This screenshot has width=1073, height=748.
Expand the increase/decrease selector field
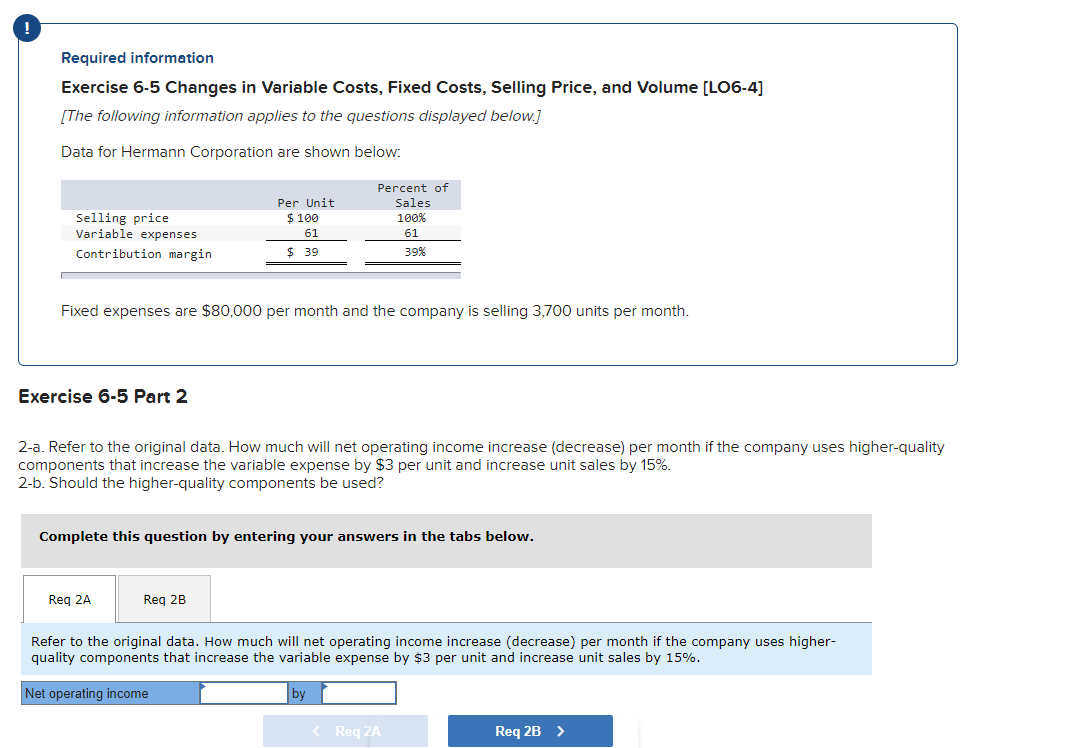pos(360,692)
